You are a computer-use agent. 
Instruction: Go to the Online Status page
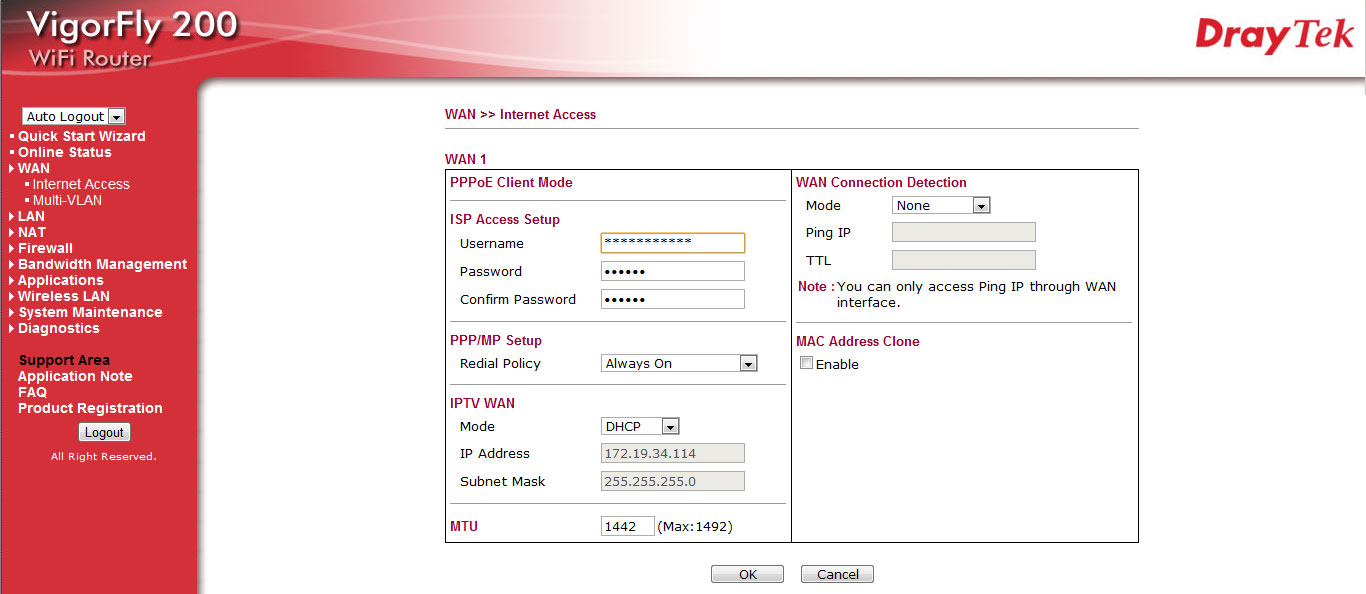point(64,152)
